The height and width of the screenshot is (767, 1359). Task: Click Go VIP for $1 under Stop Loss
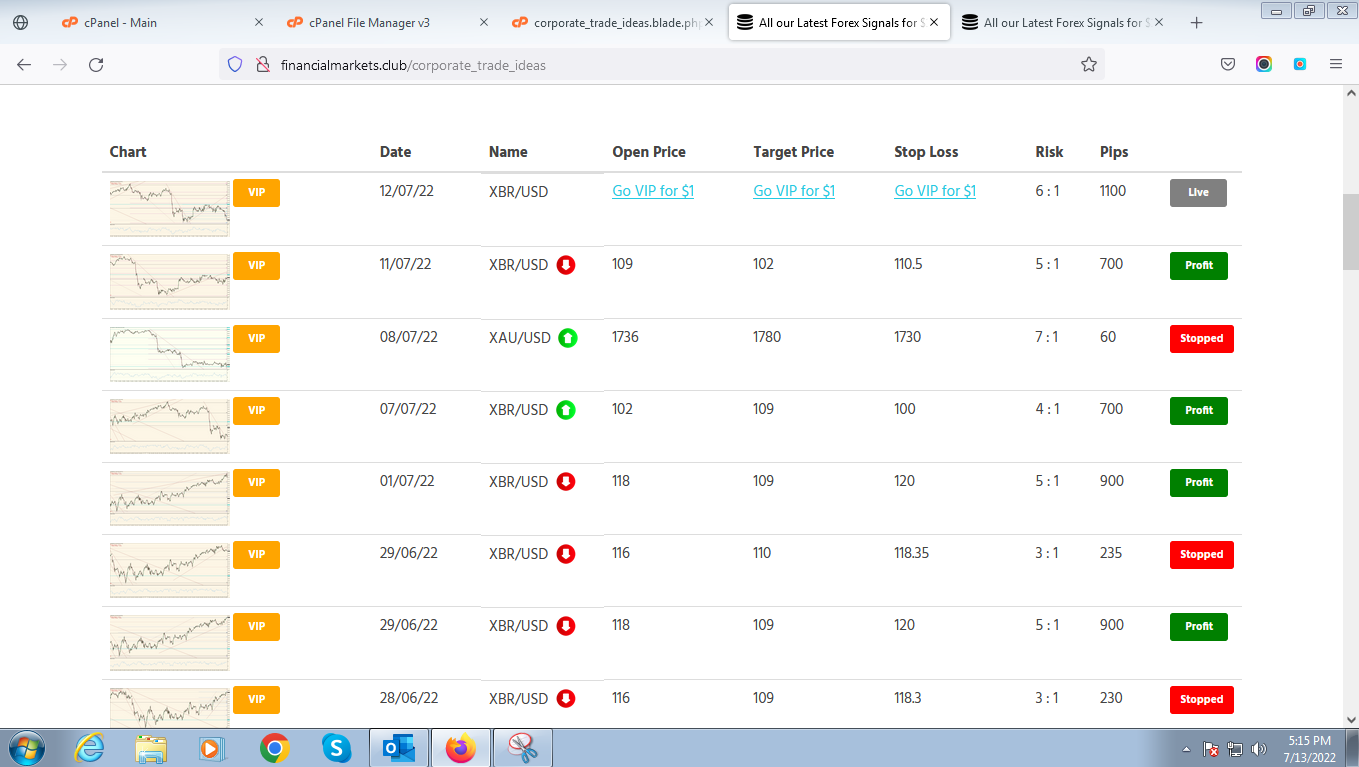pyautogui.click(x=935, y=191)
